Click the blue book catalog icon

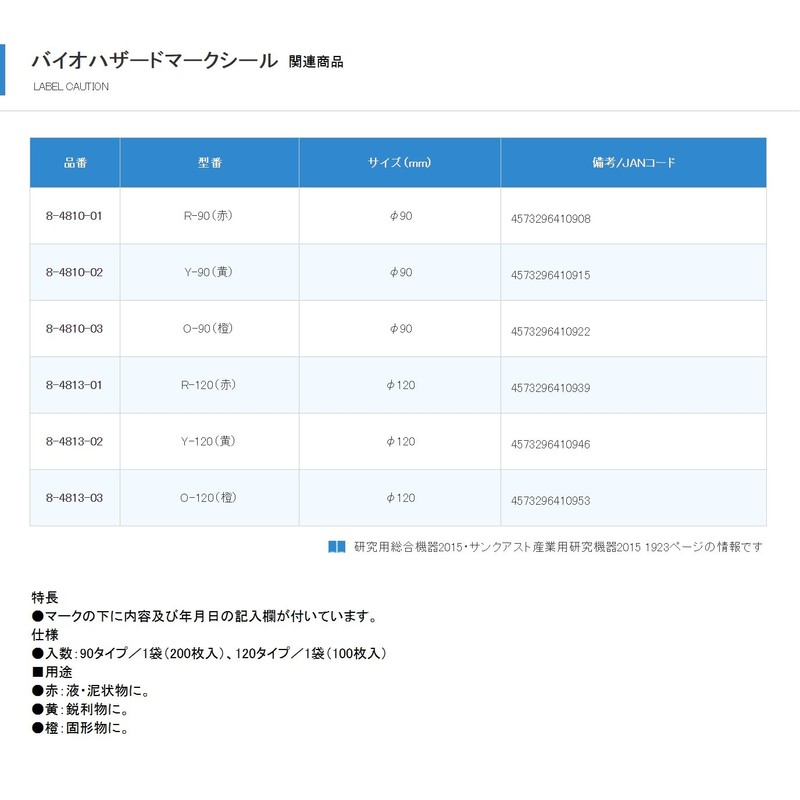pyautogui.click(x=336, y=547)
